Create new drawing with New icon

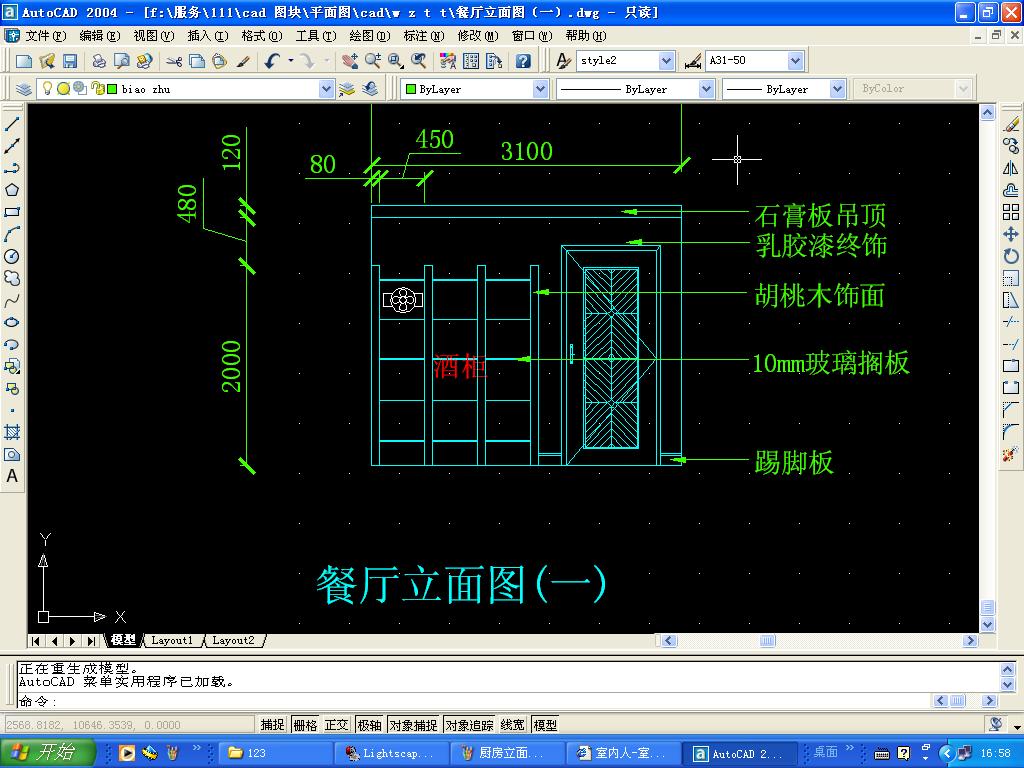point(24,61)
